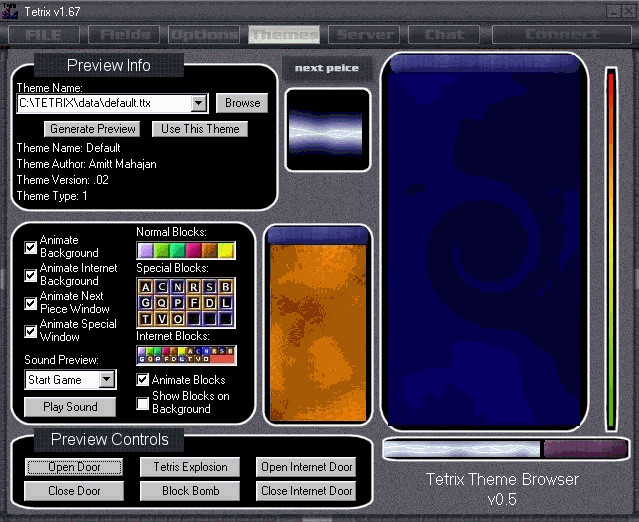Uncheck Animate Blocks checkbox
639x522 pixels.
[x=142, y=380]
